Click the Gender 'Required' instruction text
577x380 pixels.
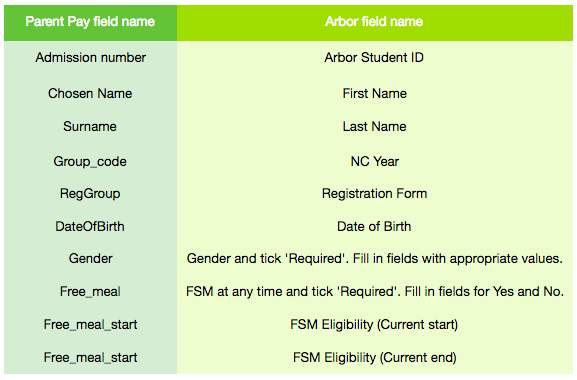click(375, 259)
